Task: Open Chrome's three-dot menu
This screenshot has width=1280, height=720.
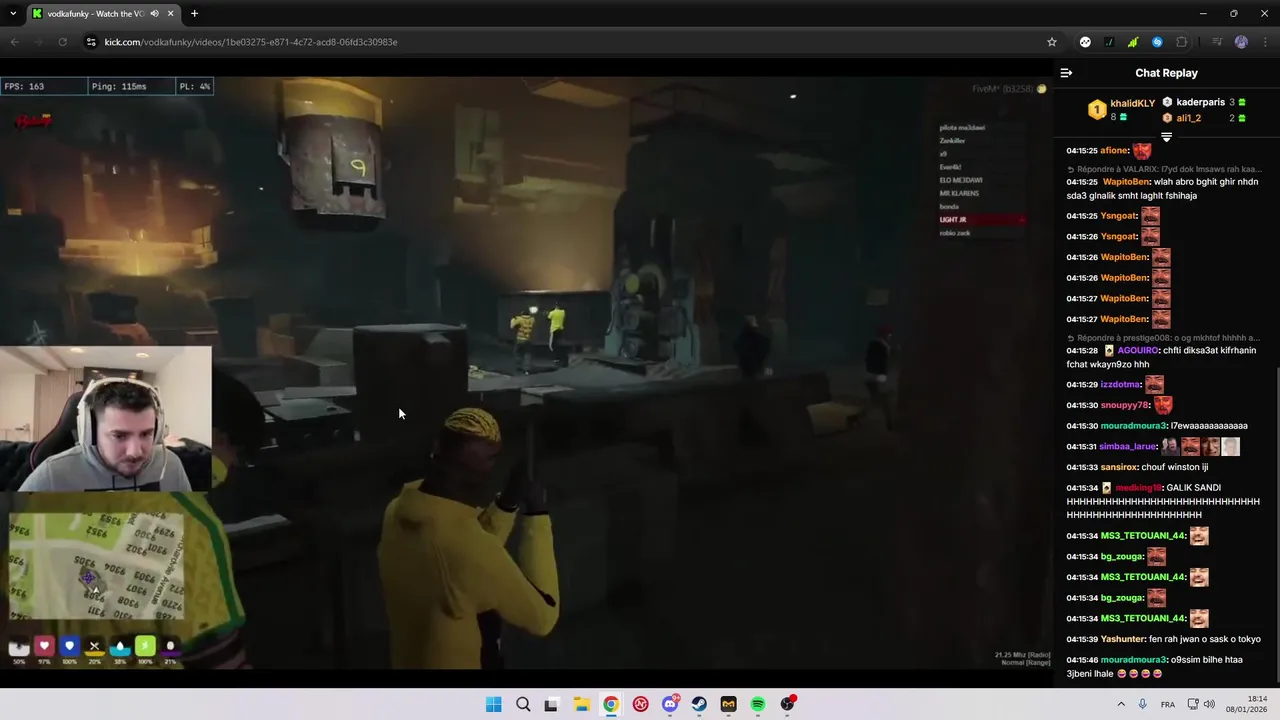Action: click(x=1265, y=42)
